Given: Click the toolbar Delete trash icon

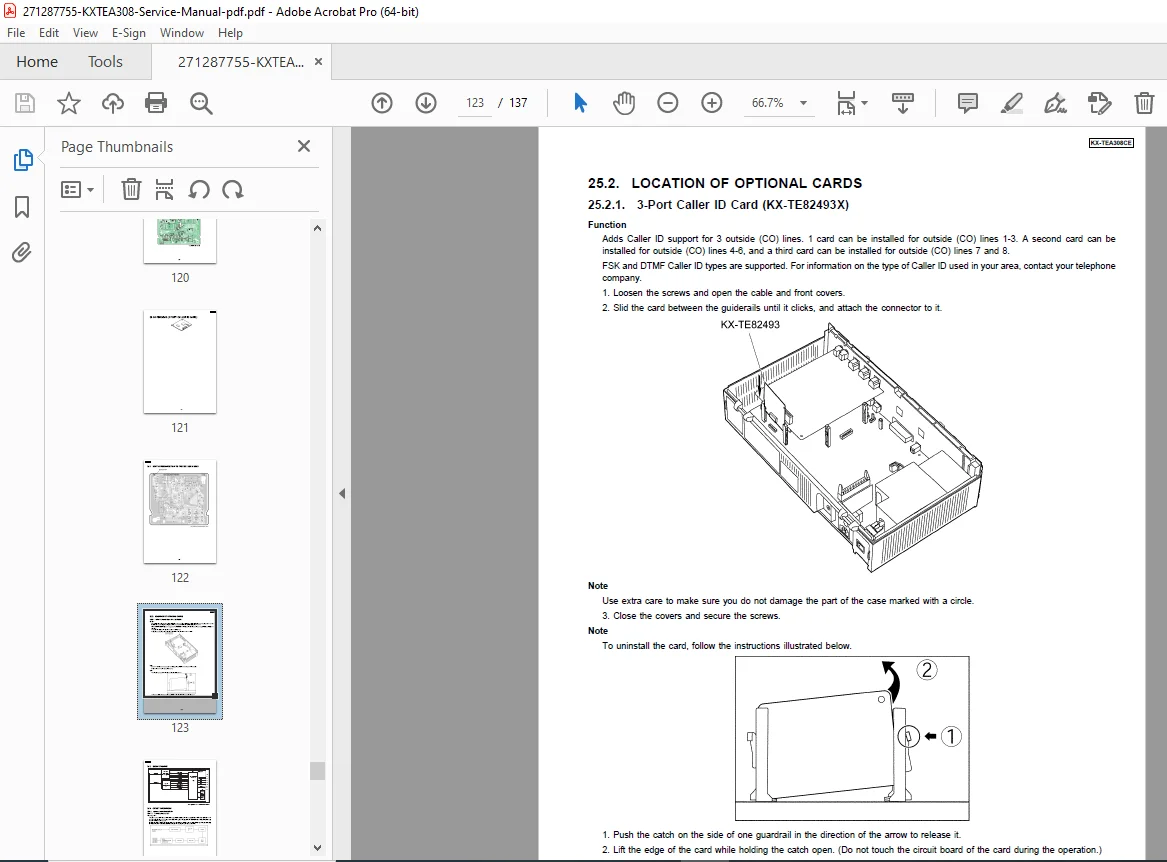Looking at the screenshot, I should [x=1144, y=103].
